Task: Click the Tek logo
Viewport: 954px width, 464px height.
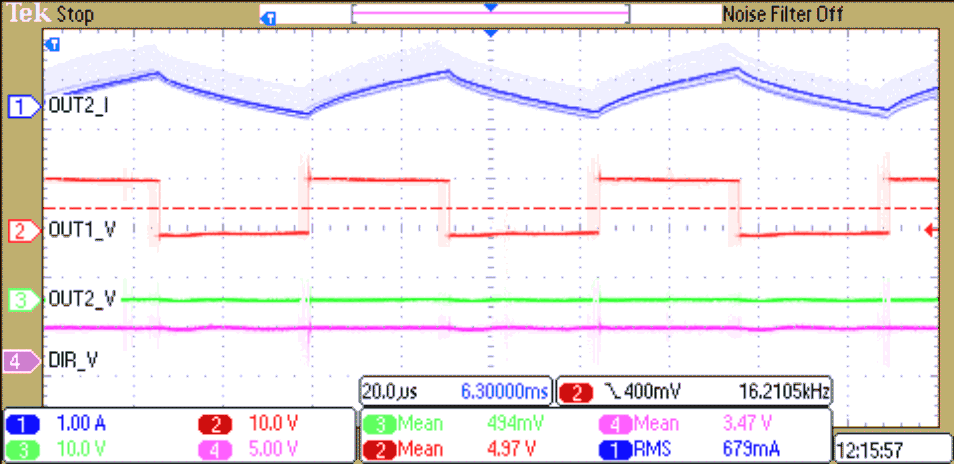Action: click(x=26, y=14)
